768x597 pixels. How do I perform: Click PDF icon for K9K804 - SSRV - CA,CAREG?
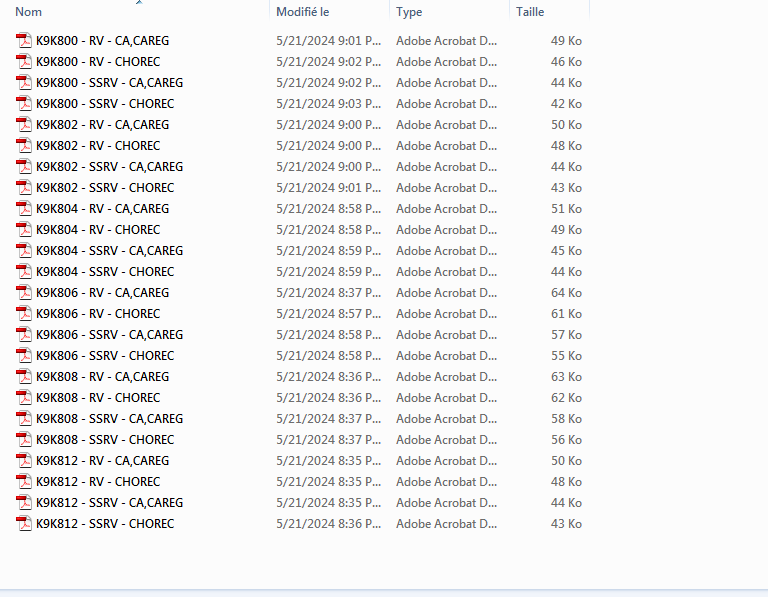point(24,251)
